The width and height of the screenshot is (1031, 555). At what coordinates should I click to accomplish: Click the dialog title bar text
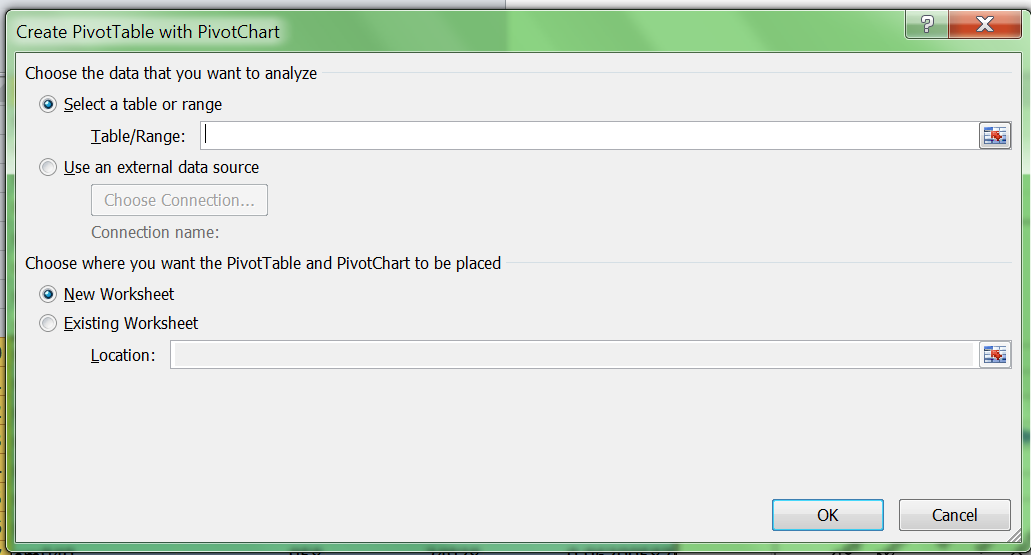click(148, 32)
